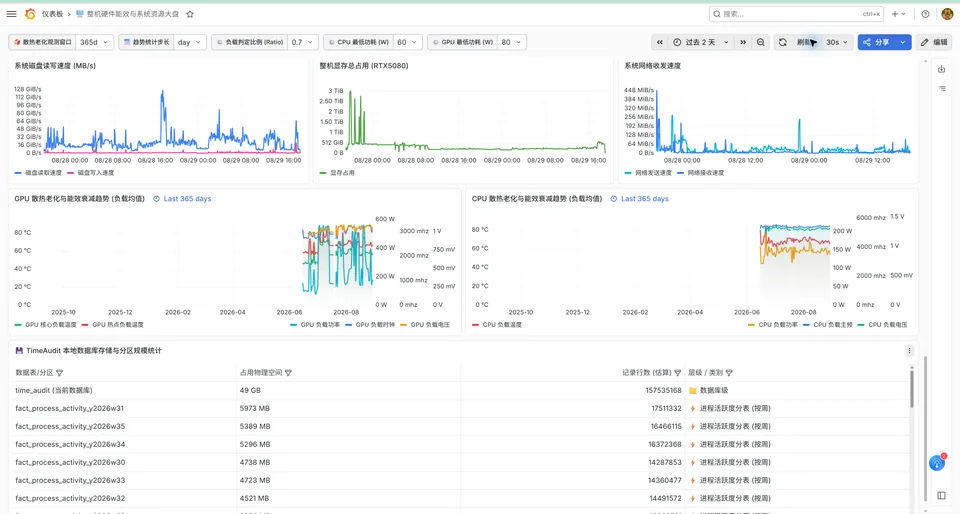
Task: Filter the 记录行数 (估算) column
Action: coord(678,373)
